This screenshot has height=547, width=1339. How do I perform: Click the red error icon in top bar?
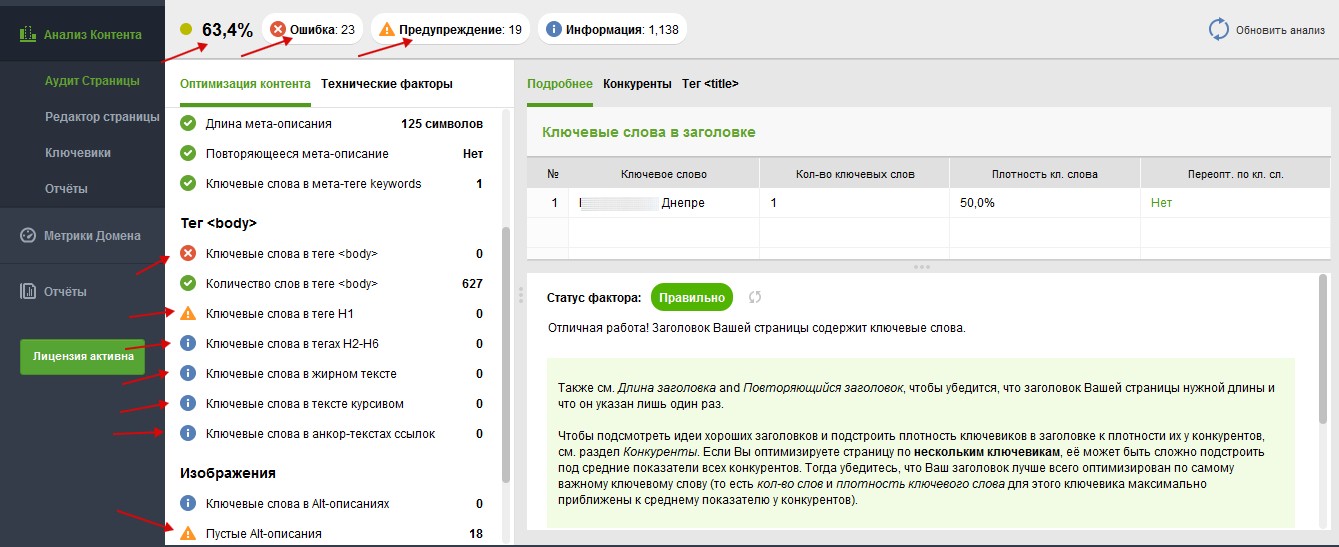coord(278,29)
